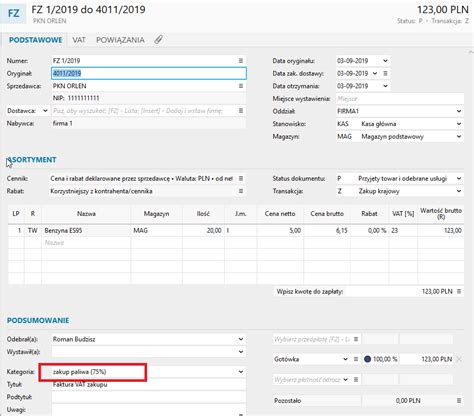Open list icon in Sprzedawca field
Viewport: 474px width, 416px height.
[241, 86]
